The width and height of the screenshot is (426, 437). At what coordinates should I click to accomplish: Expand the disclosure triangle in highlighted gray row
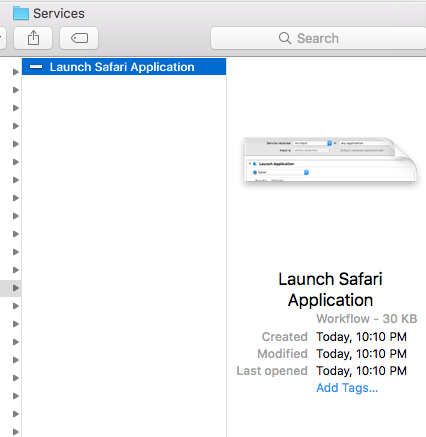tap(15, 288)
